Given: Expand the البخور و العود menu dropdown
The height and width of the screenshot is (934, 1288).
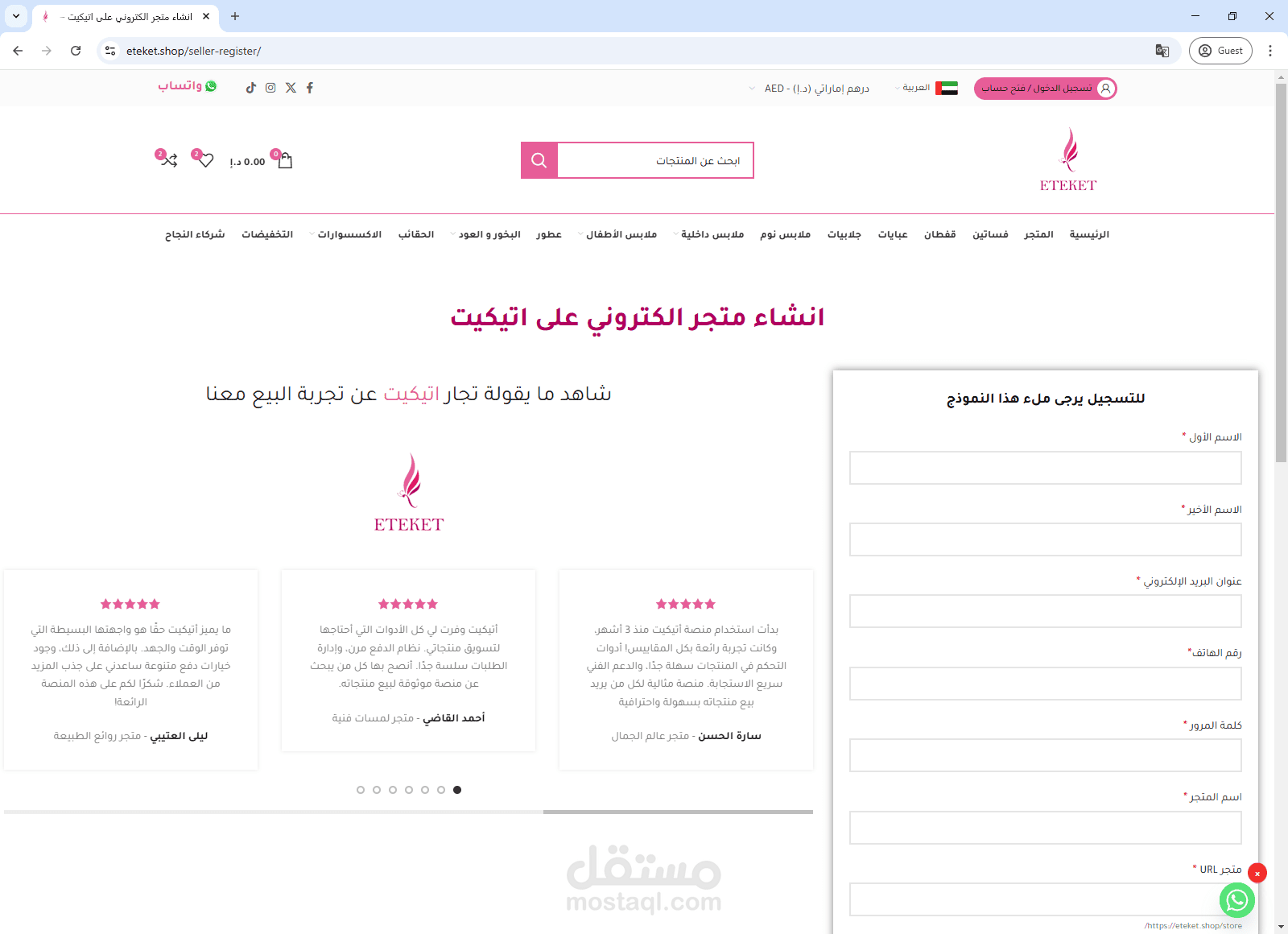Looking at the screenshot, I should pyautogui.click(x=485, y=234).
